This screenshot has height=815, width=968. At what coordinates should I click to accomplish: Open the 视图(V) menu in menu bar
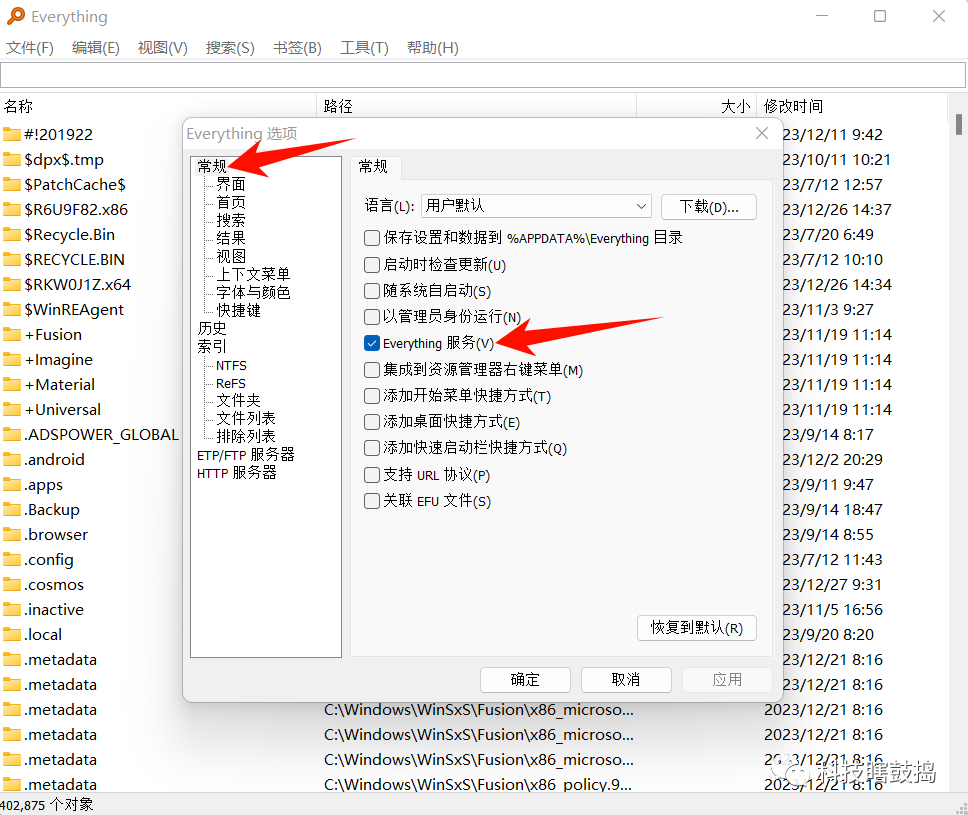pos(162,48)
